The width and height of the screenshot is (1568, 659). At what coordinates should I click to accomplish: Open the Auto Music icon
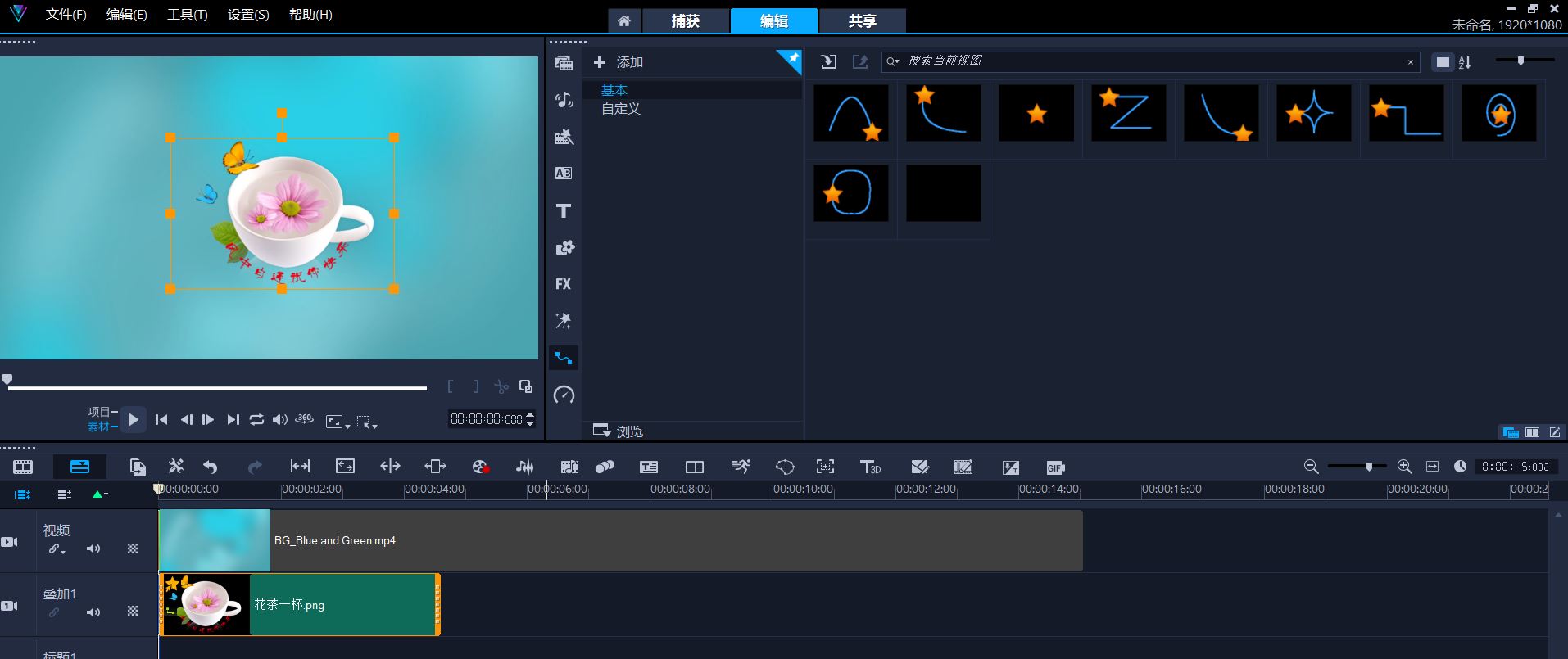click(569, 467)
